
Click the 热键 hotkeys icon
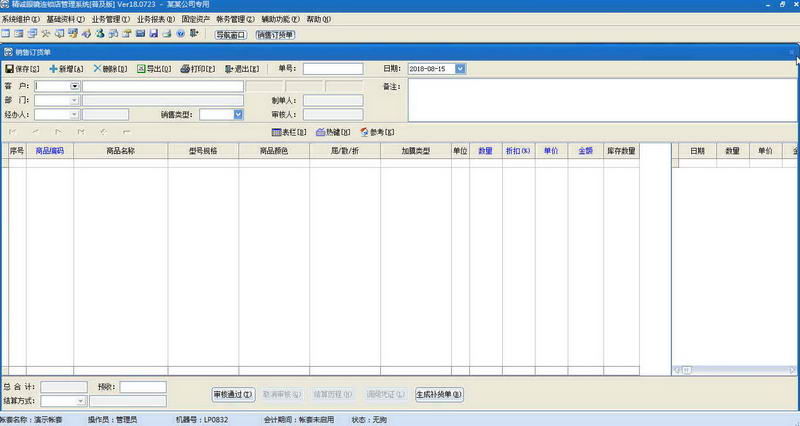click(x=320, y=131)
